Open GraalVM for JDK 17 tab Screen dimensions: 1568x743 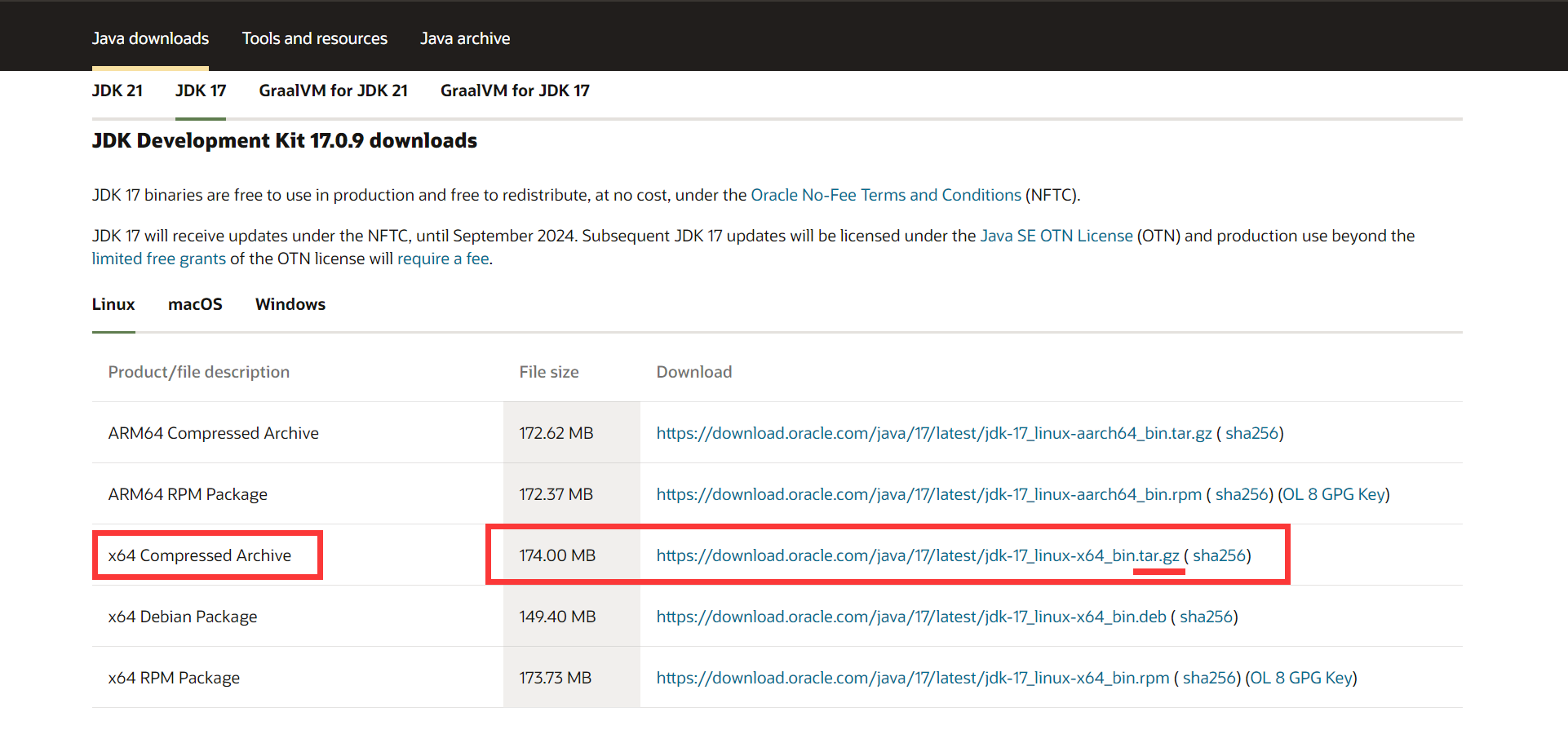515,91
